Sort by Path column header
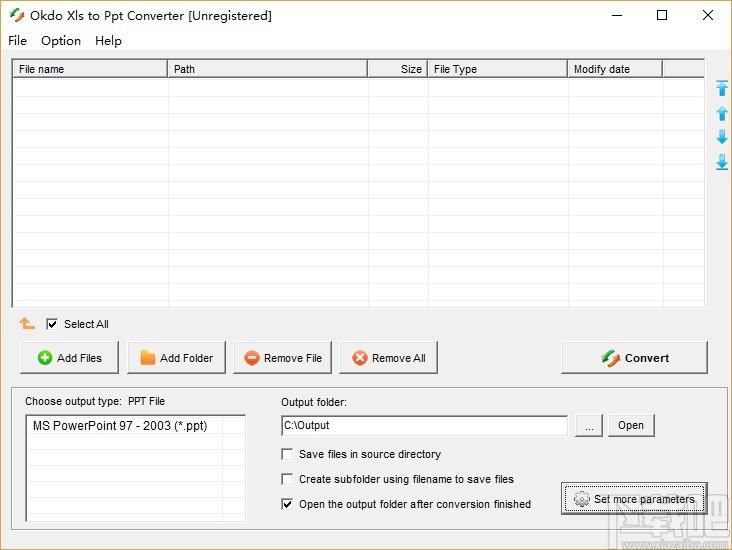 tap(267, 69)
